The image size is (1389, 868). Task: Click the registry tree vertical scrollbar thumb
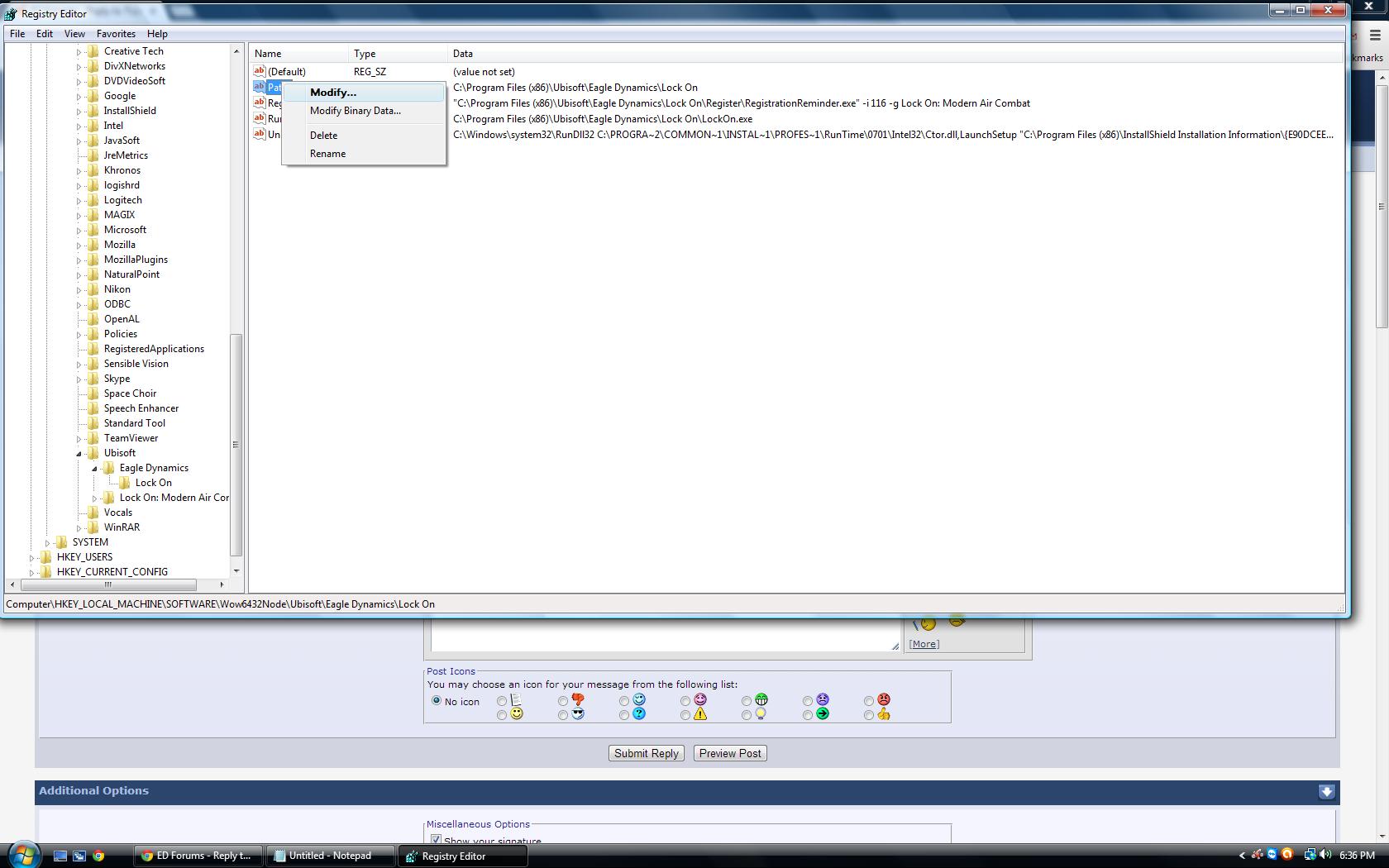click(236, 445)
